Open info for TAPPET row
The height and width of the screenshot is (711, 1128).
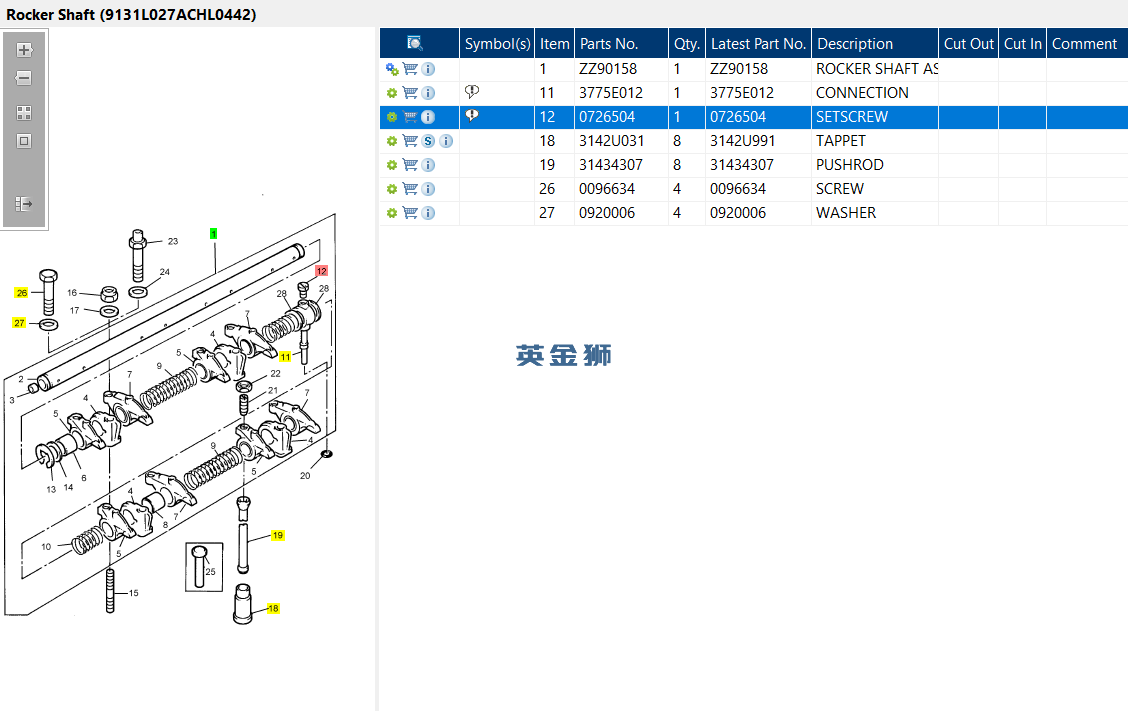pos(446,141)
